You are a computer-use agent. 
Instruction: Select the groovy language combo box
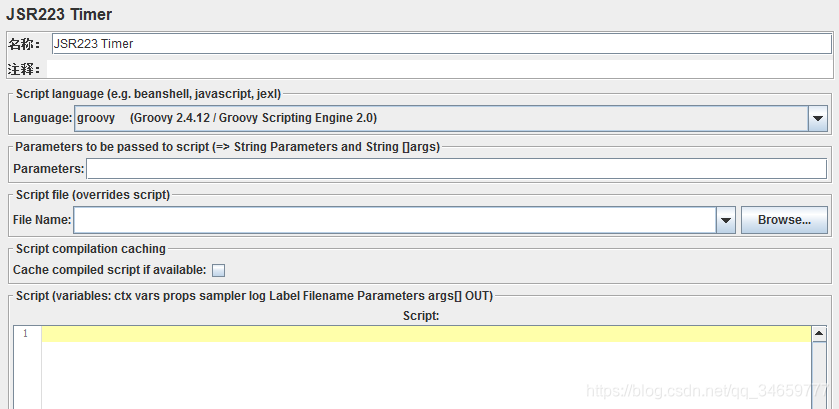tap(451, 118)
